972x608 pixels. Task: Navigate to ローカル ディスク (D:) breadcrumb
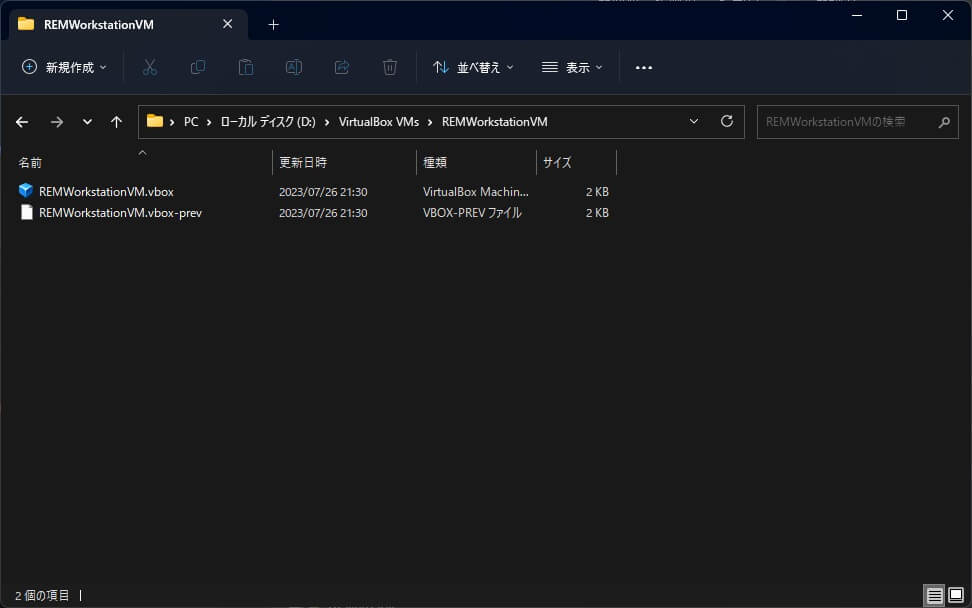pyautogui.click(x=268, y=122)
